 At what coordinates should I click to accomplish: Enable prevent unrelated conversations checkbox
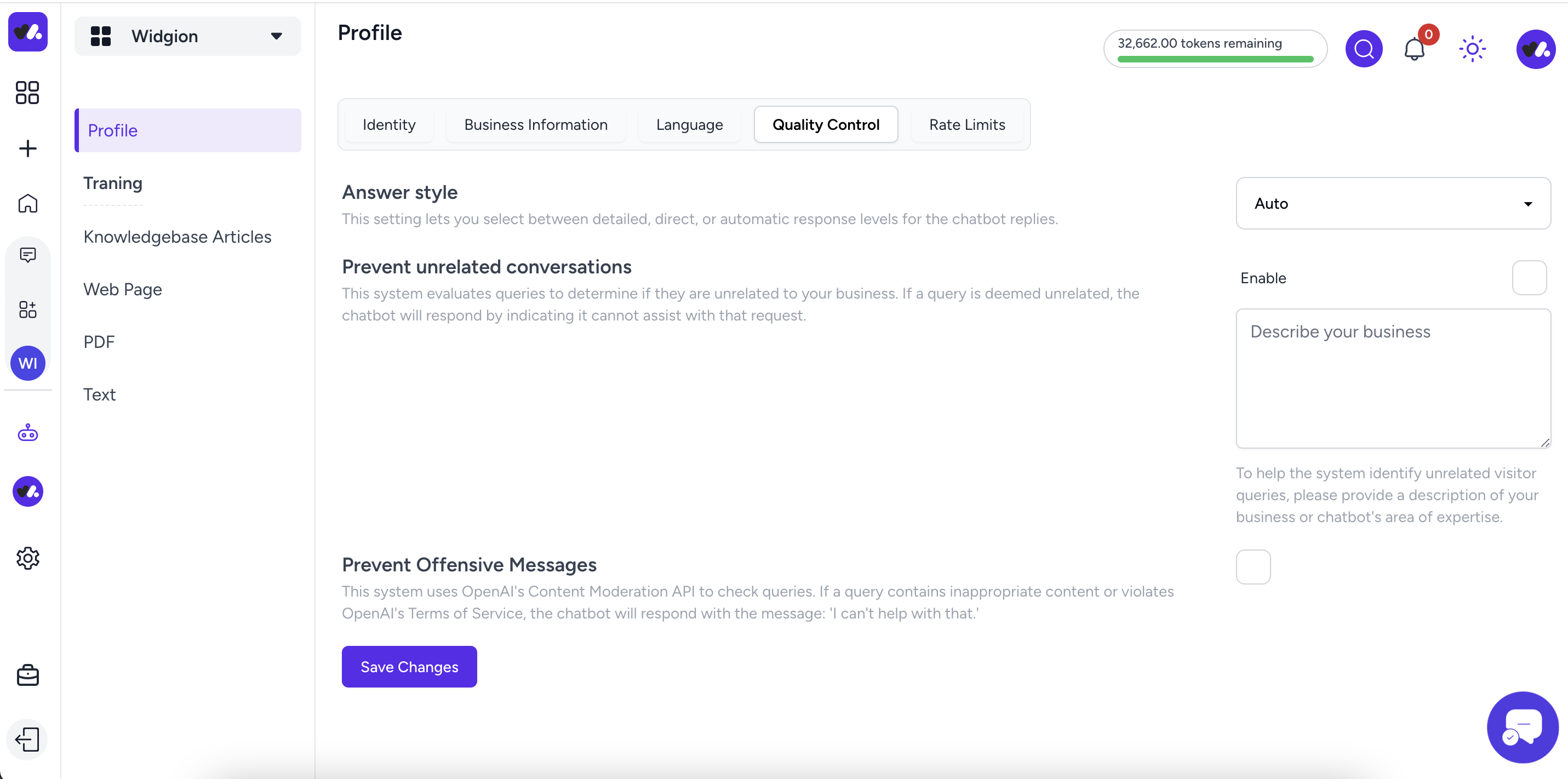[x=1529, y=278]
